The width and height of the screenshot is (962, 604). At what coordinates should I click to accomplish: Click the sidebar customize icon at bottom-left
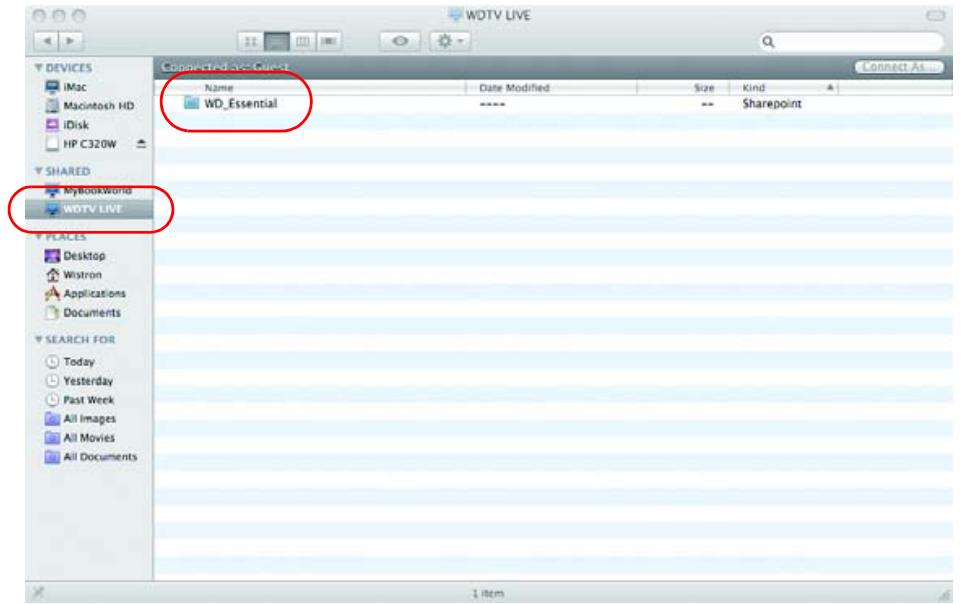[x=38, y=592]
